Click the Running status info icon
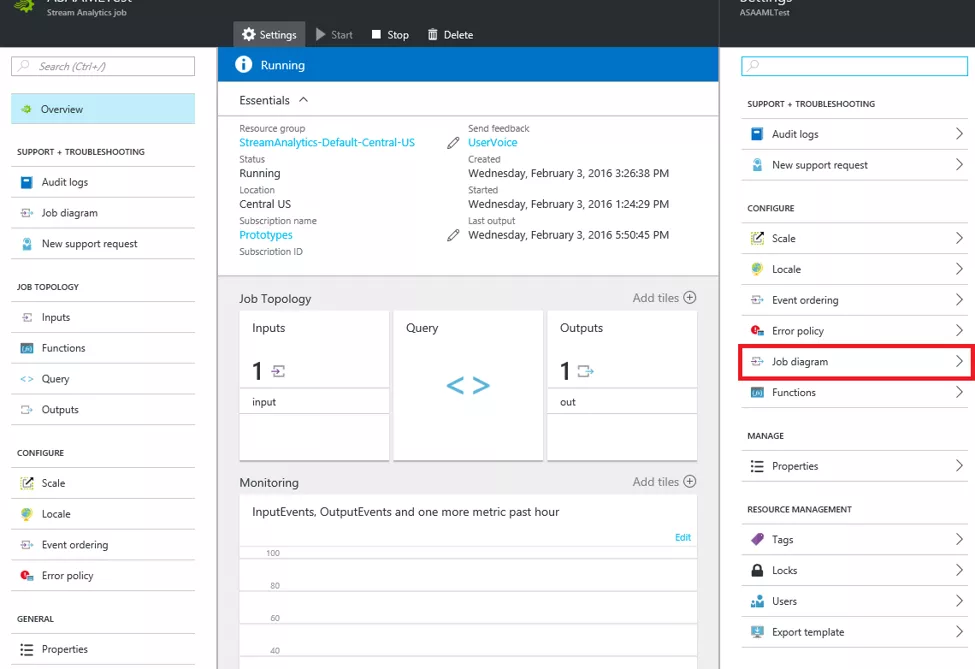 (244, 64)
